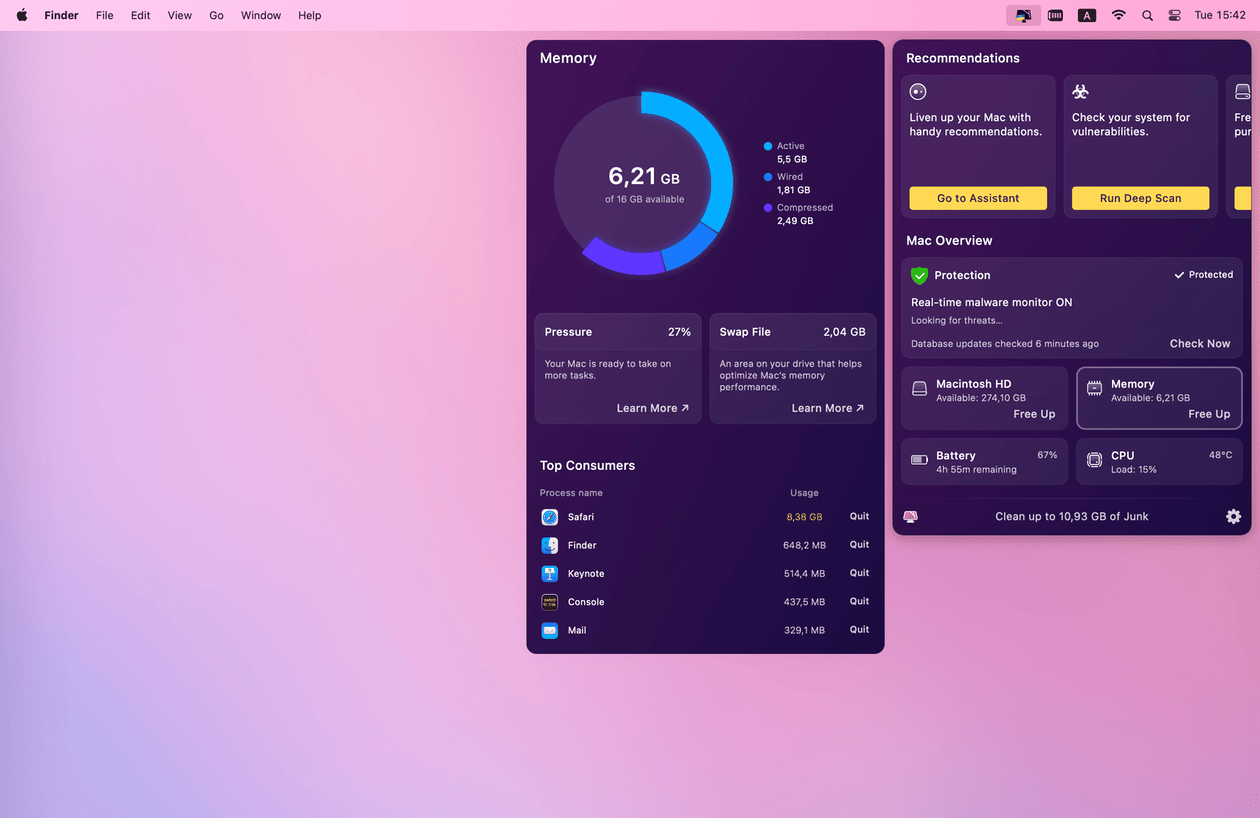Click the CleanMyMac icon in the menu bar

pos(1023,15)
